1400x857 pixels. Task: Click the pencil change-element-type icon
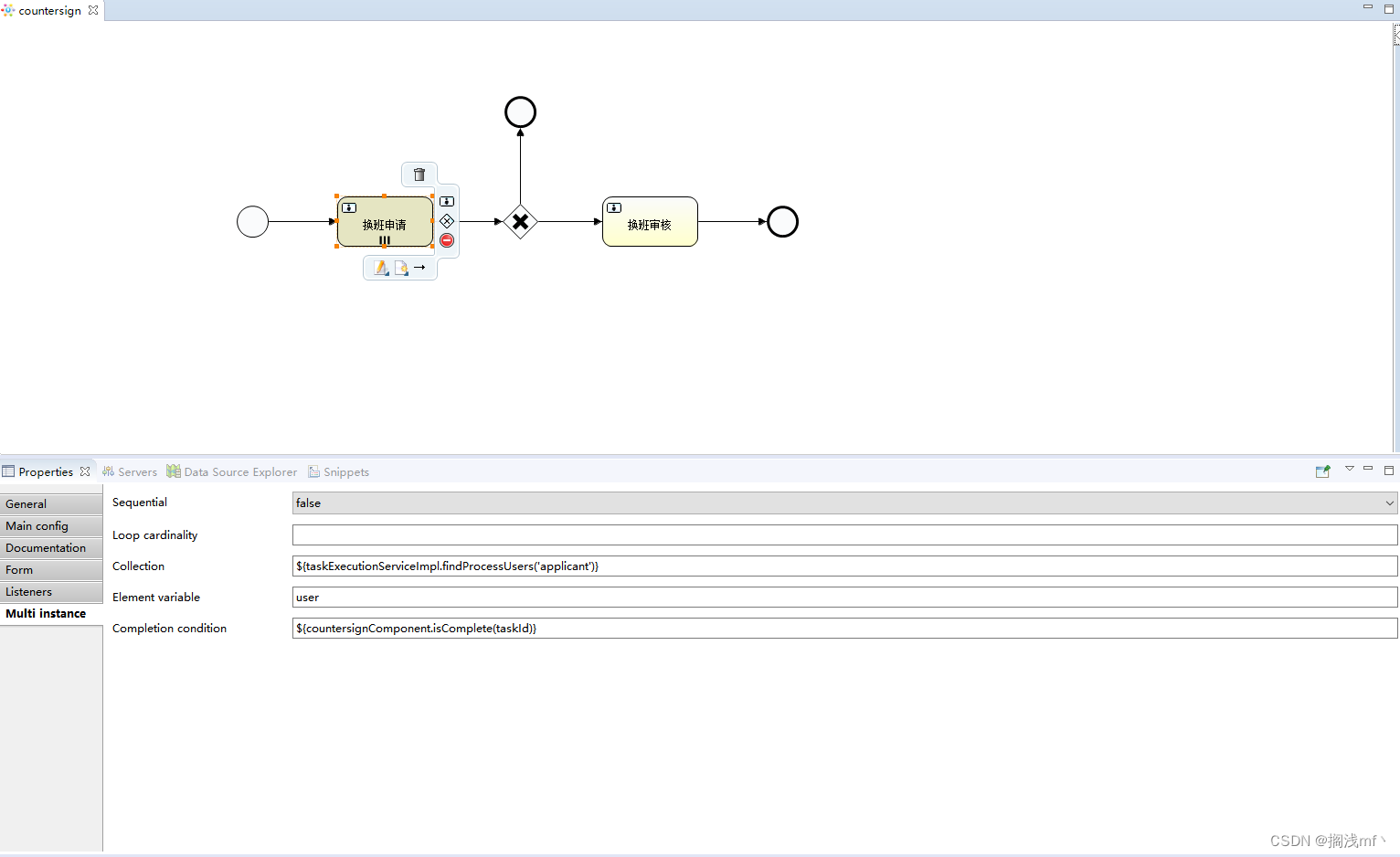381,268
